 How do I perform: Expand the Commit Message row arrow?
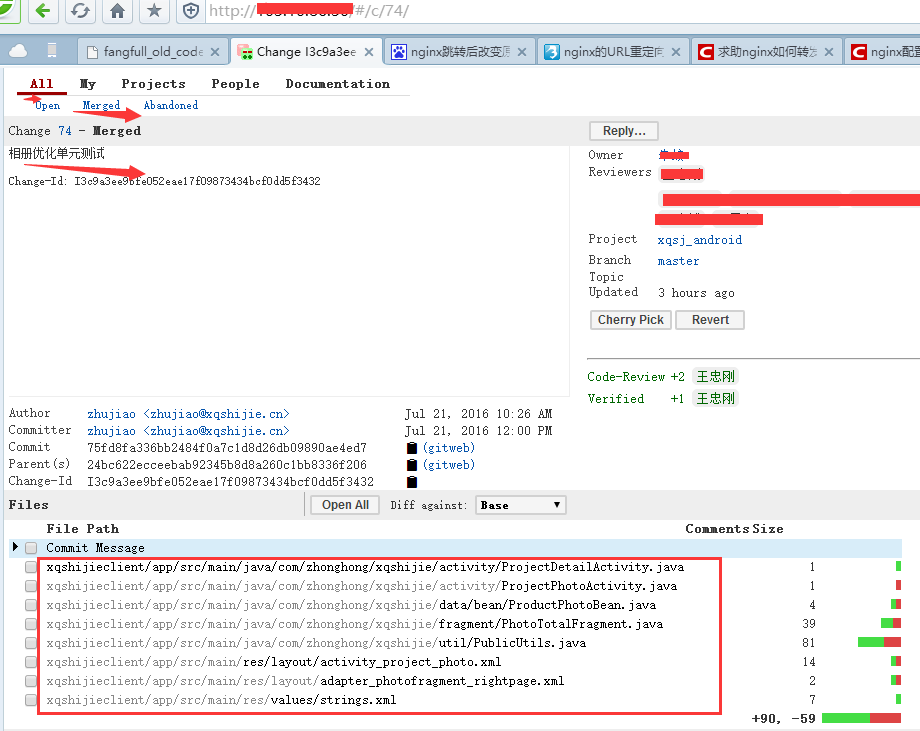click(x=15, y=547)
